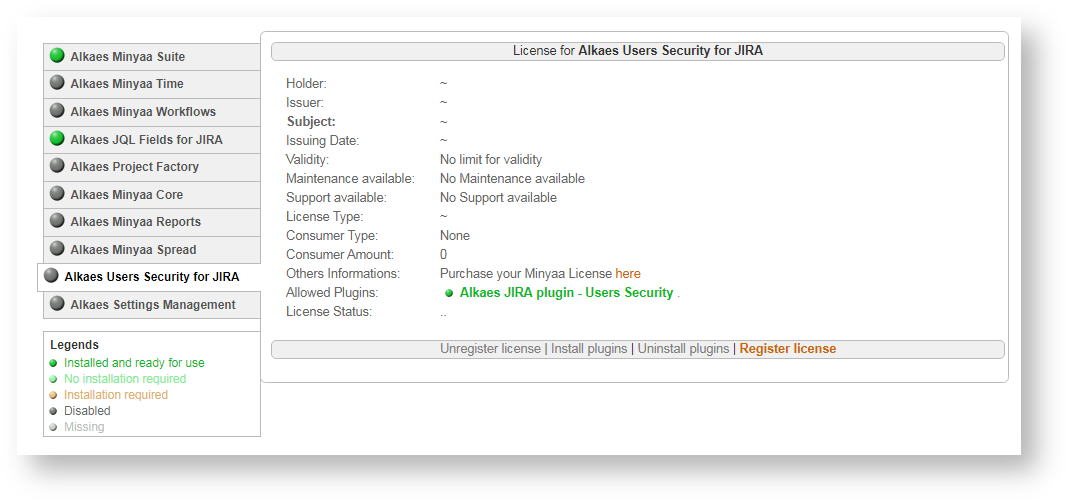
Task: Click the gray status icon of Alkaes Minyaa Core
Action: (x=57, y=194)
